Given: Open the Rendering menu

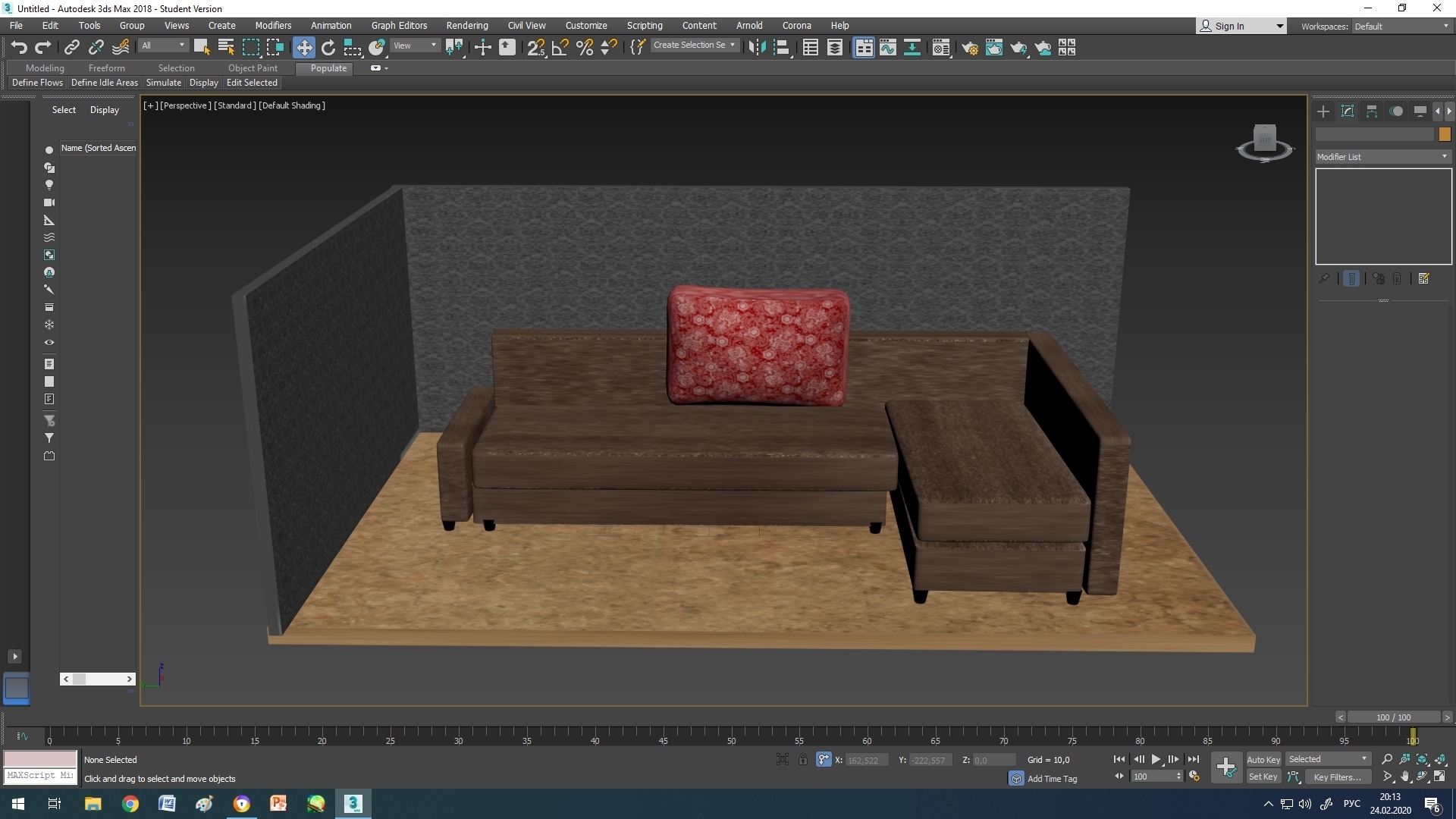Looking at the screenshot, I should pyautogui.click(x=466, y=25).
